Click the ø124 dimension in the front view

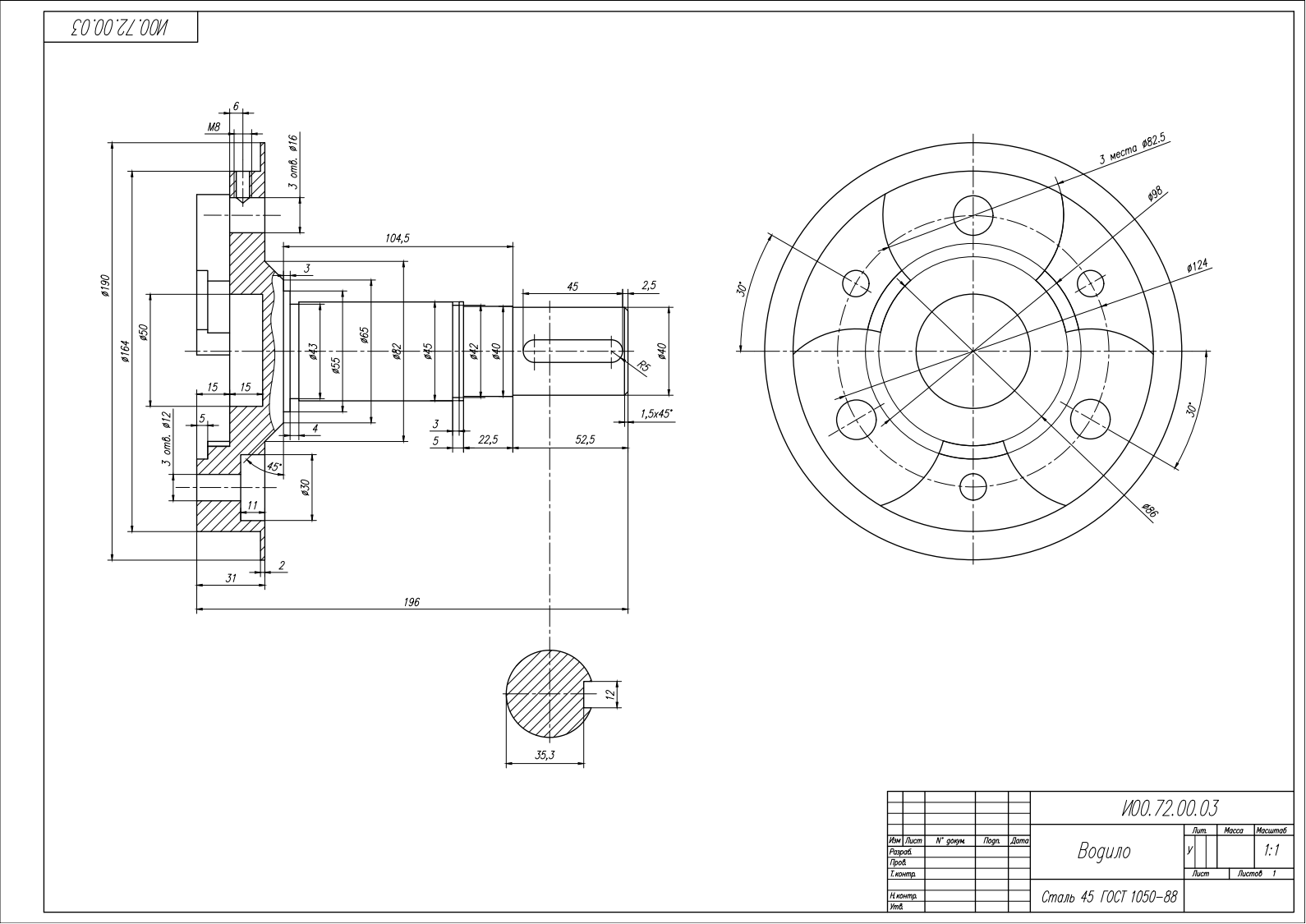[x=1197, y=266]
